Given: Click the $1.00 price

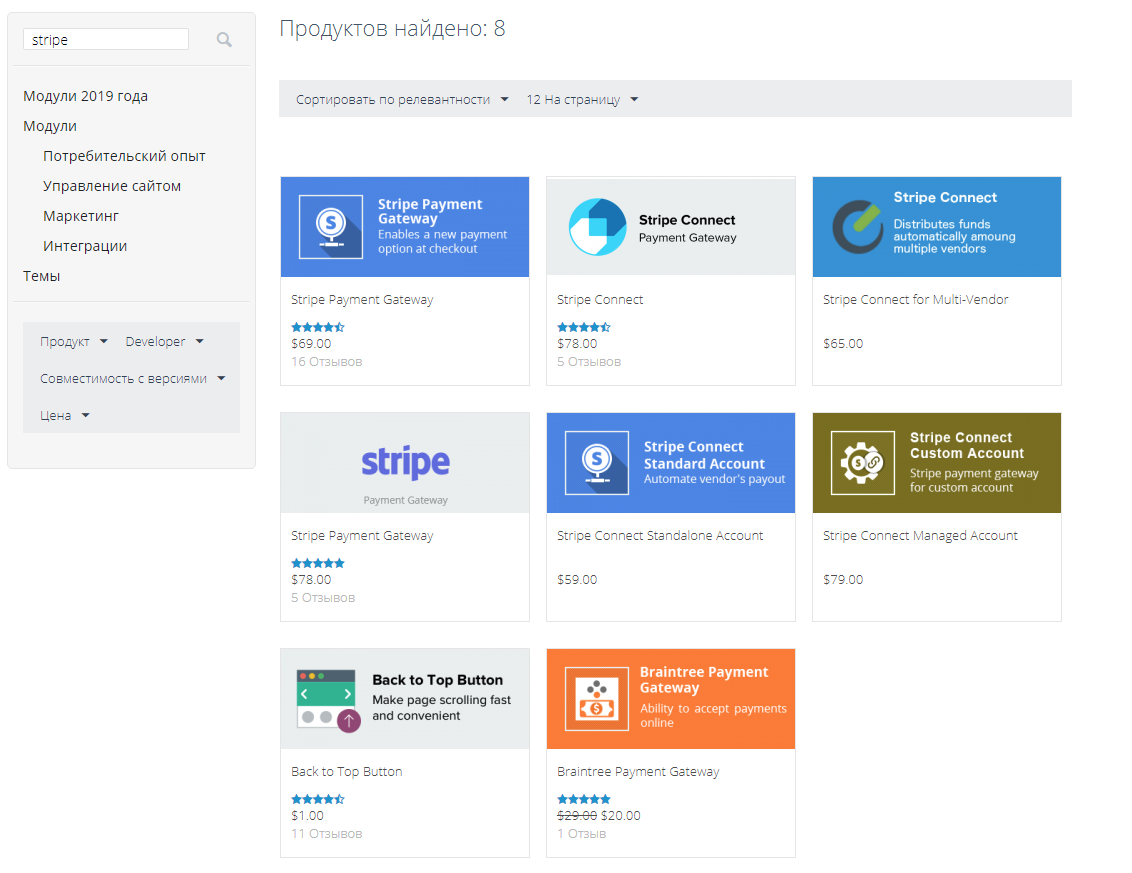Looking at the screenshot, I should point(308,816).
